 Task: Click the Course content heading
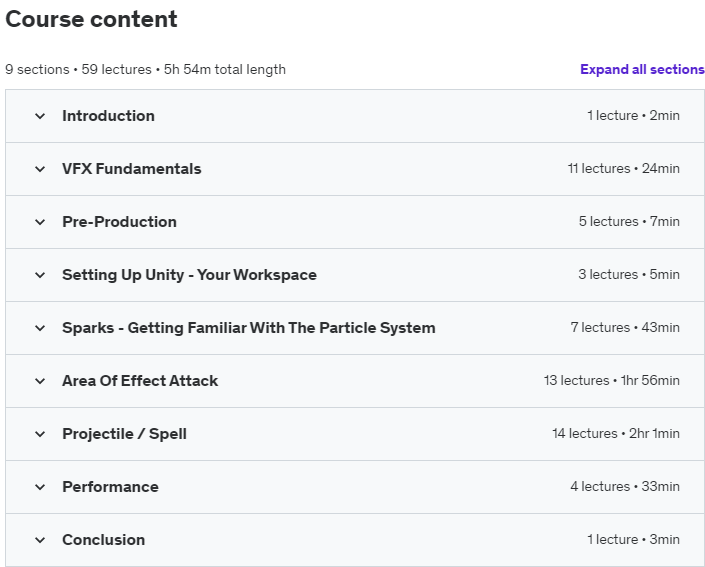[x=91, y=19]
